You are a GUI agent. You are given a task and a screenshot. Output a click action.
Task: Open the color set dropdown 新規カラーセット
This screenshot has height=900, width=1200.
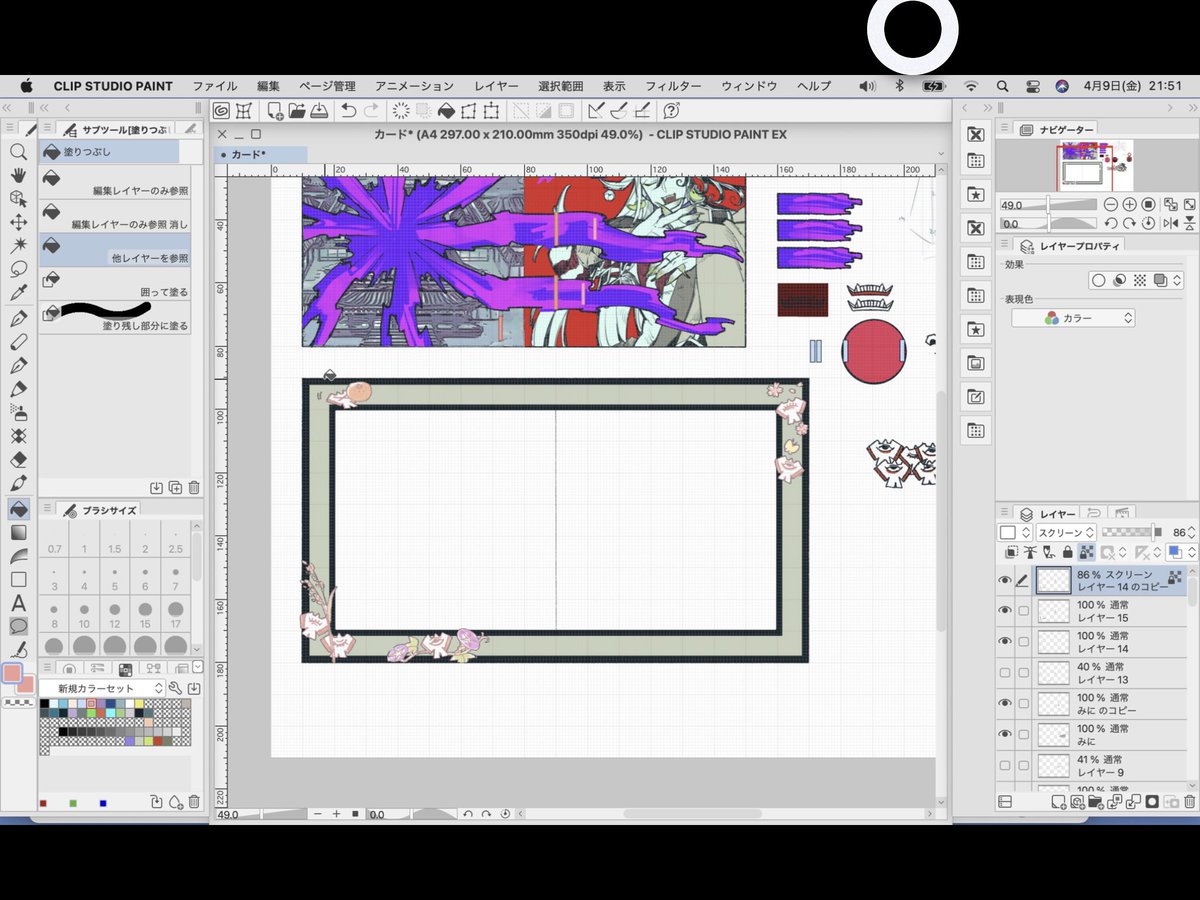103,688
